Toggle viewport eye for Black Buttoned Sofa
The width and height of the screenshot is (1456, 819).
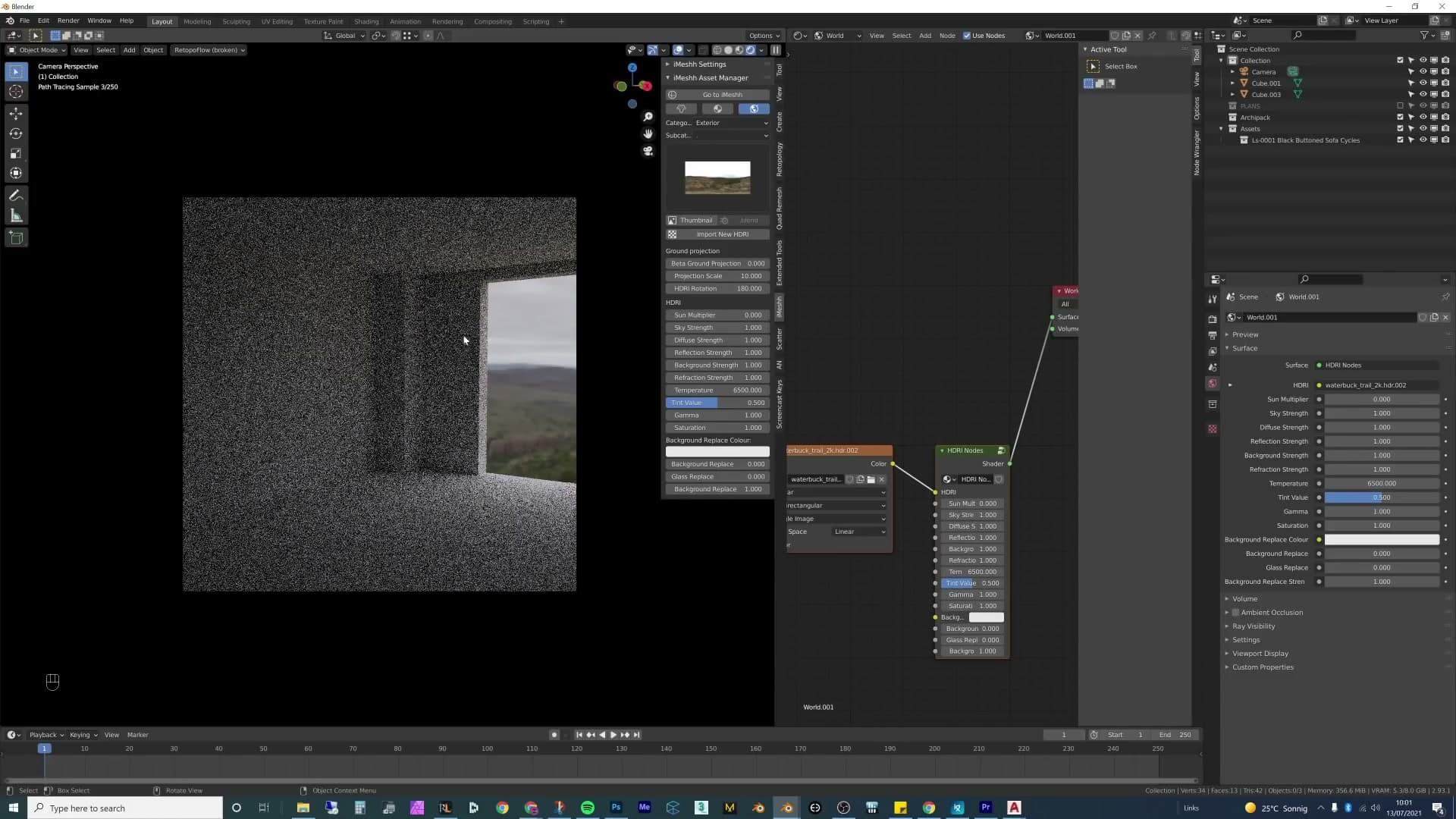[x=1423, y=140]
